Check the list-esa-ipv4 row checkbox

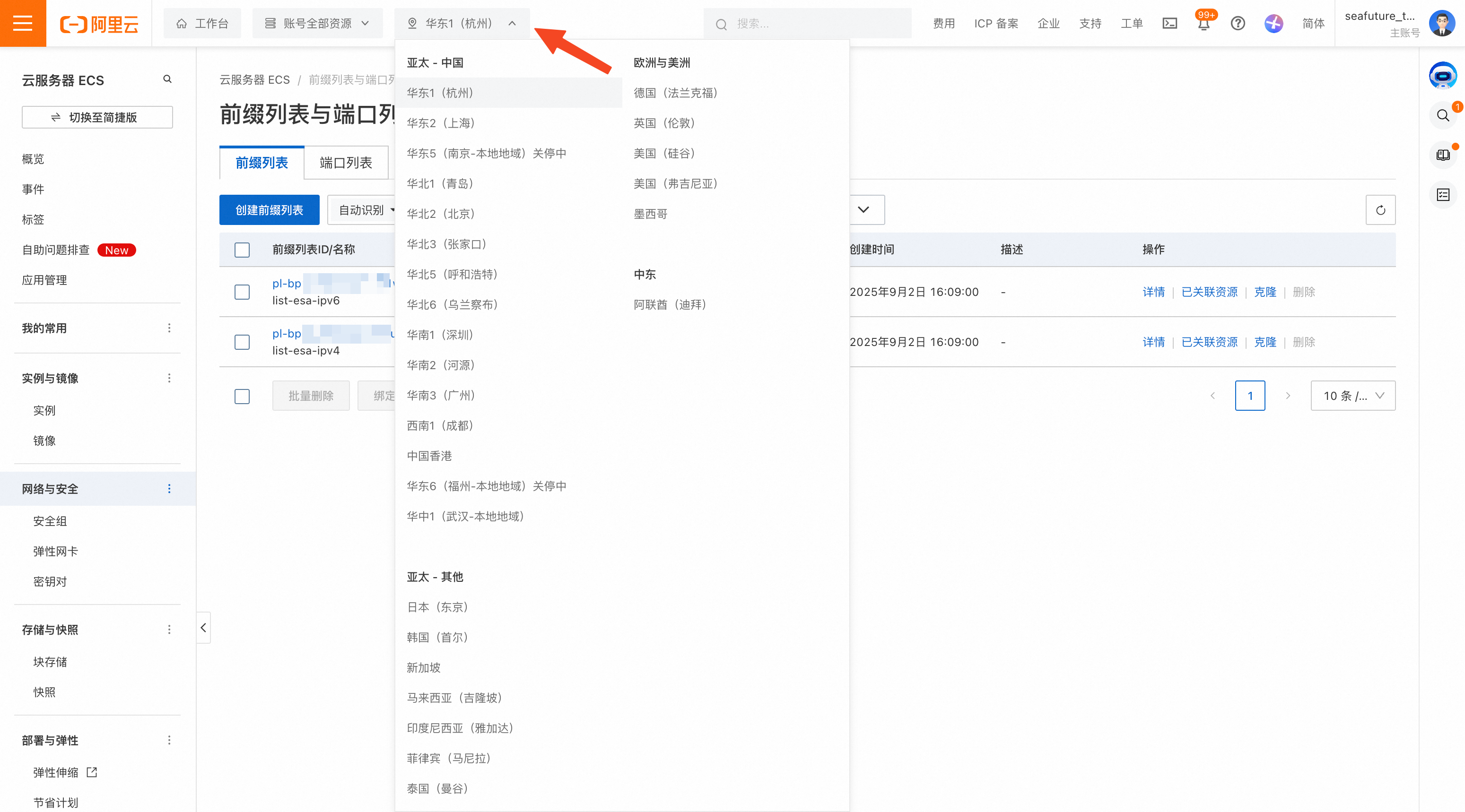coord(242,342)
